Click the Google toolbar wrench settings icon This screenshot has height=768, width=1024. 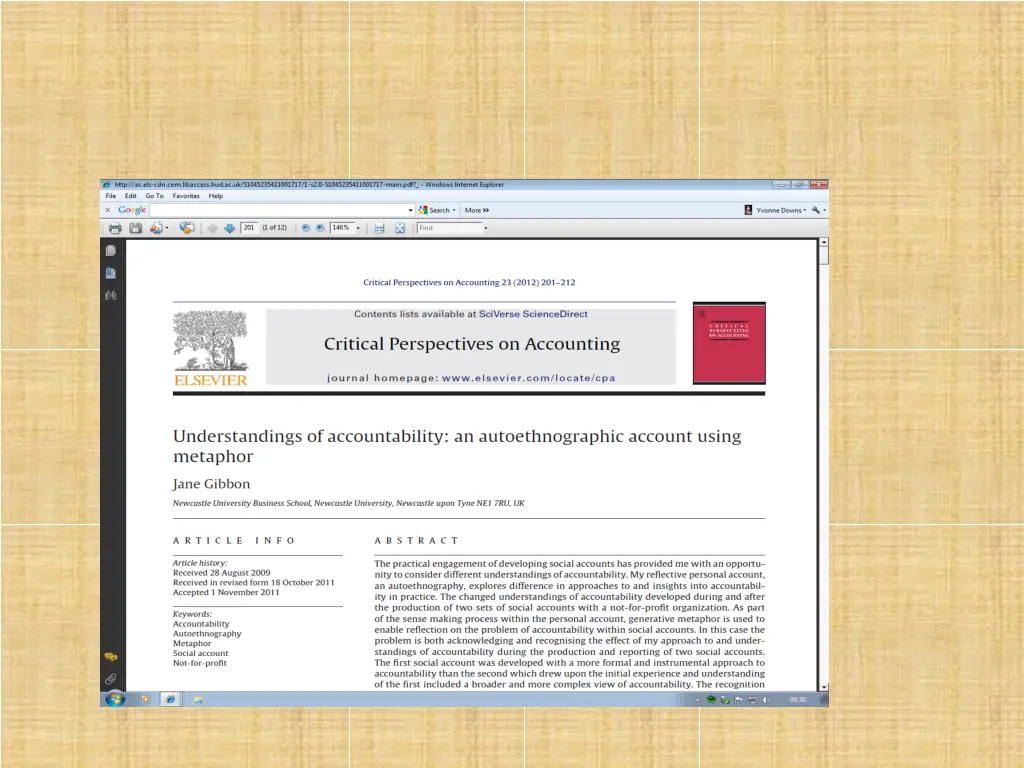click(816, 210)
